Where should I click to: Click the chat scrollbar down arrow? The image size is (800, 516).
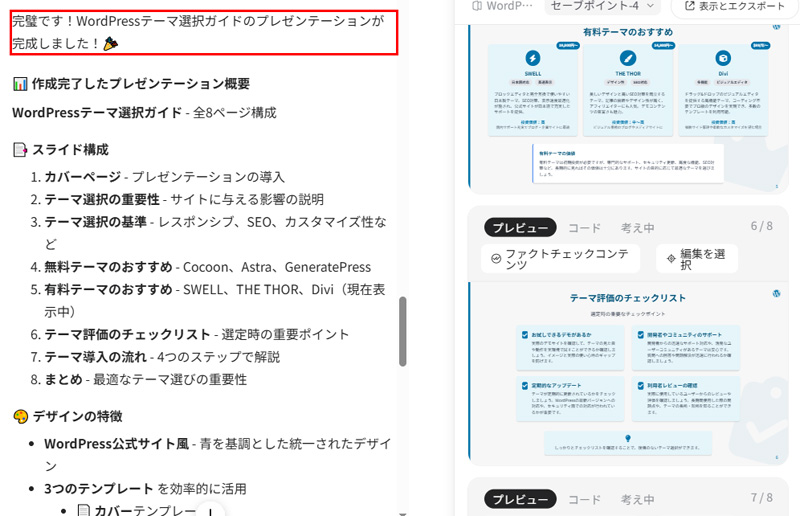coord(403,513)
